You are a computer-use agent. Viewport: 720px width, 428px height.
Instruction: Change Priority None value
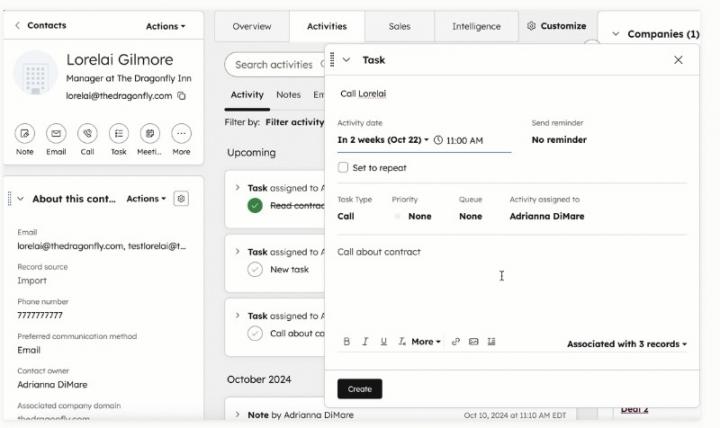click(x=419, y=216)
